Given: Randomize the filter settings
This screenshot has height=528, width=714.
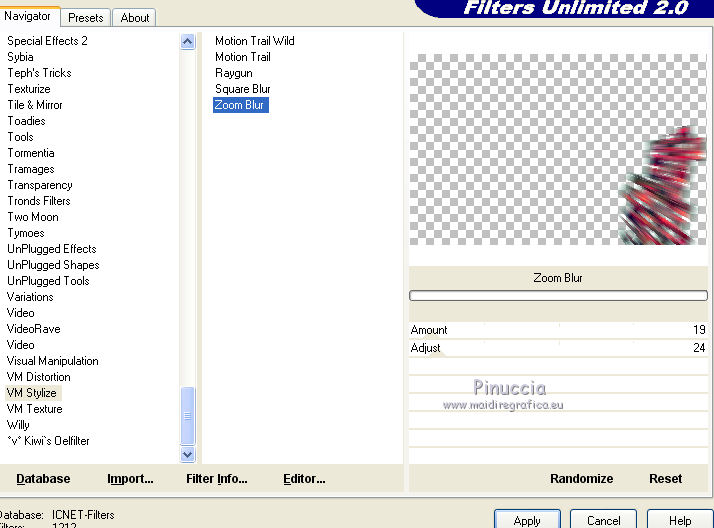Looking at the screenshot, I should 581,479.
